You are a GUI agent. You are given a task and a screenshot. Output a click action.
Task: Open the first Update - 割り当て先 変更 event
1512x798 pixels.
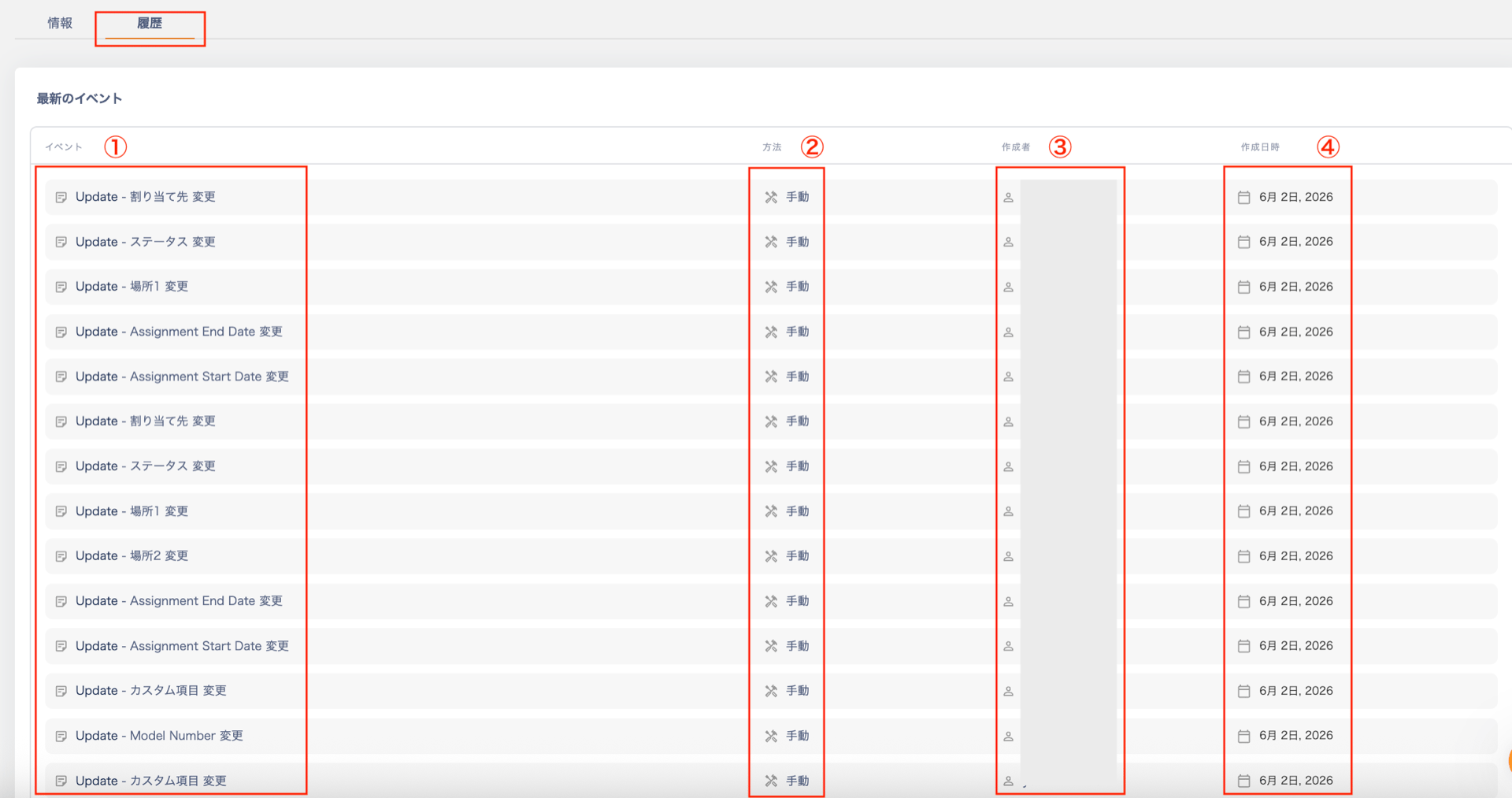click(x=146, y=197)
